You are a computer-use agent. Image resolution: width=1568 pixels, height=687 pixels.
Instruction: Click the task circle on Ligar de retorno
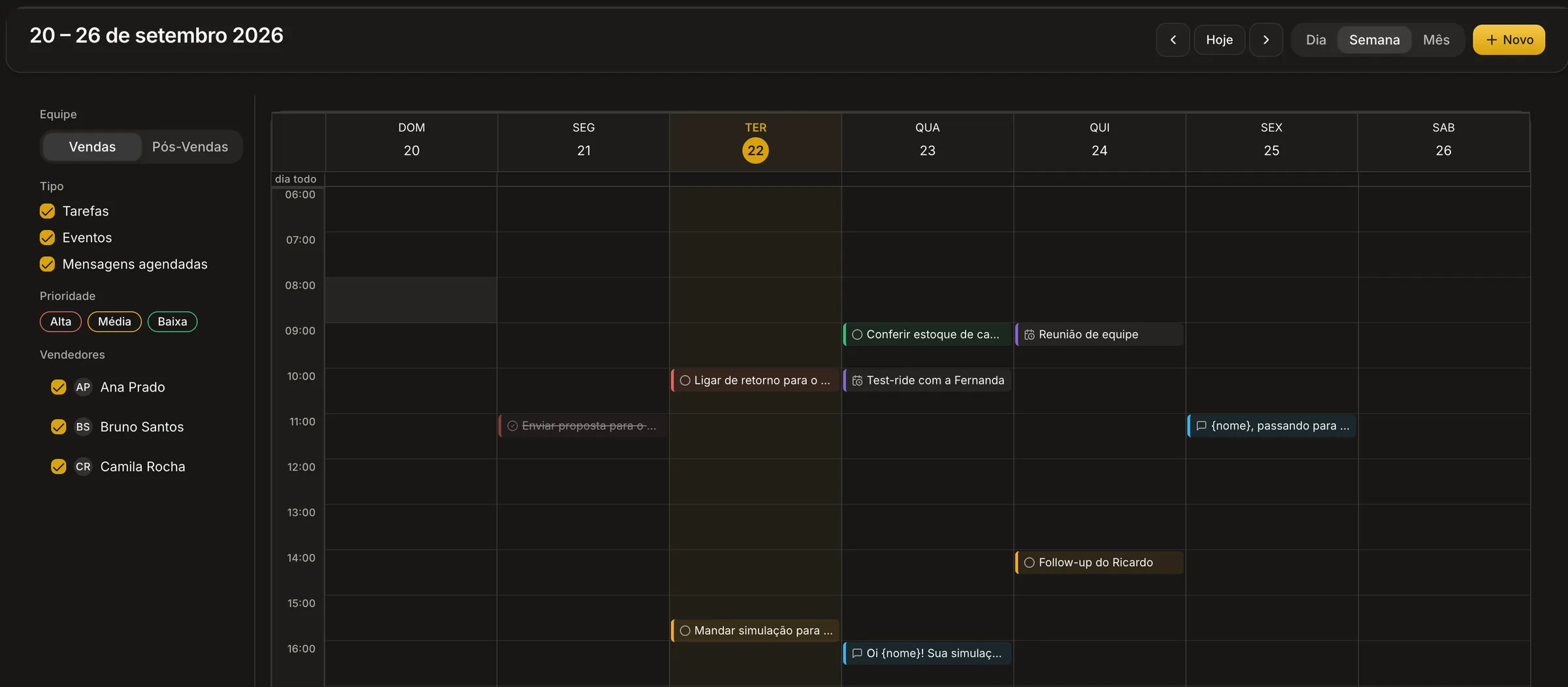pyautogui.click(x=685, y=380)
